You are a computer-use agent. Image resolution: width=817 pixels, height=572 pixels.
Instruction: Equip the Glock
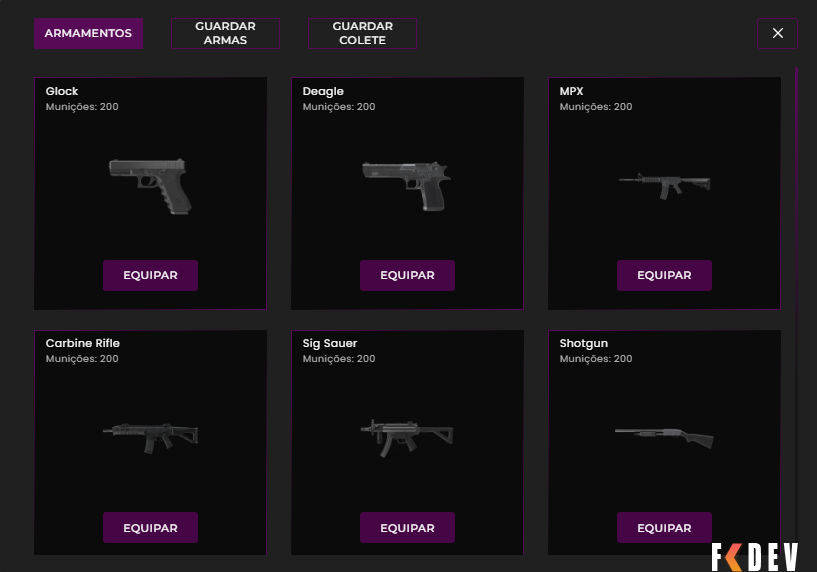pos(150,275)
